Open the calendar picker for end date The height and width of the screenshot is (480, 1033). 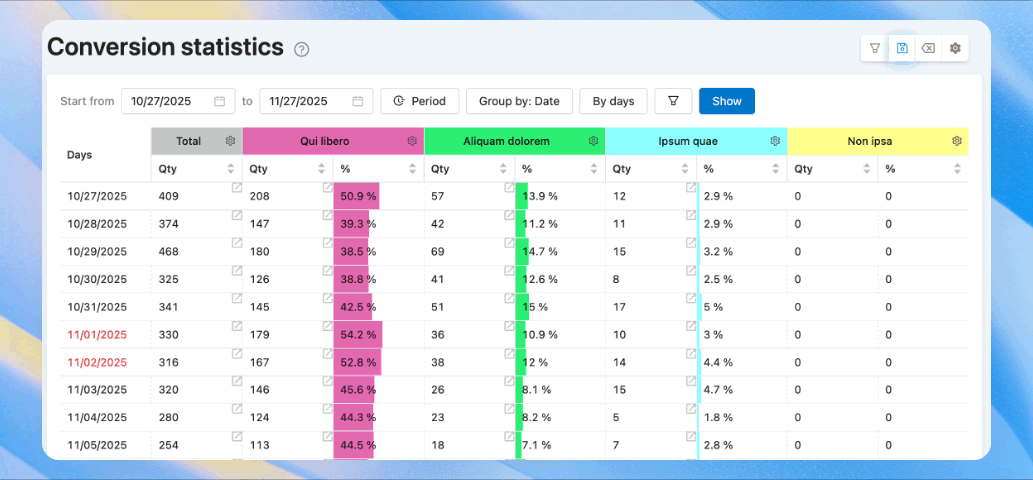357,101
